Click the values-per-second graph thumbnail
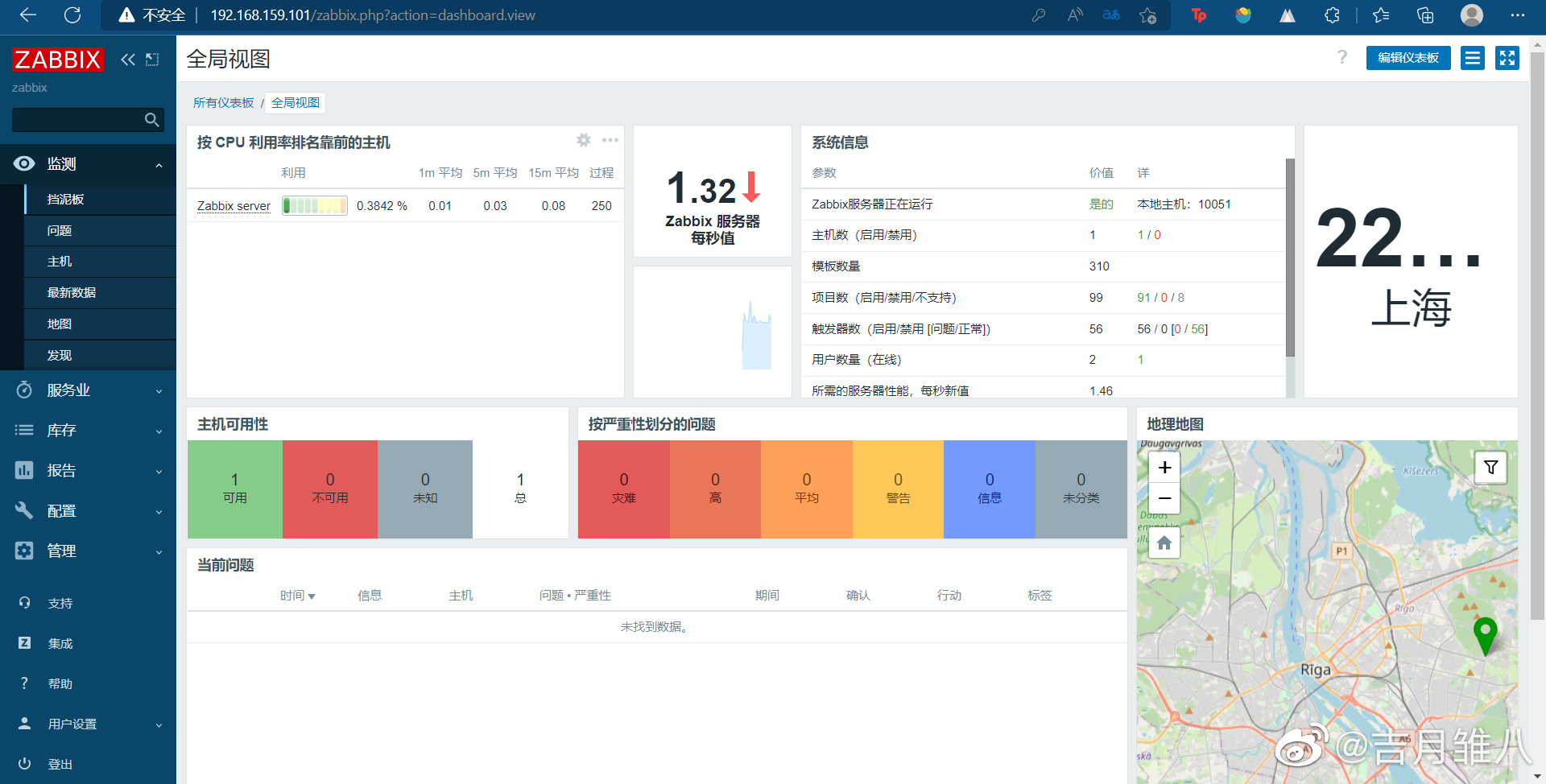This screenshot has width=1546, height=784. pyautogui.click(x=713, y=332)
